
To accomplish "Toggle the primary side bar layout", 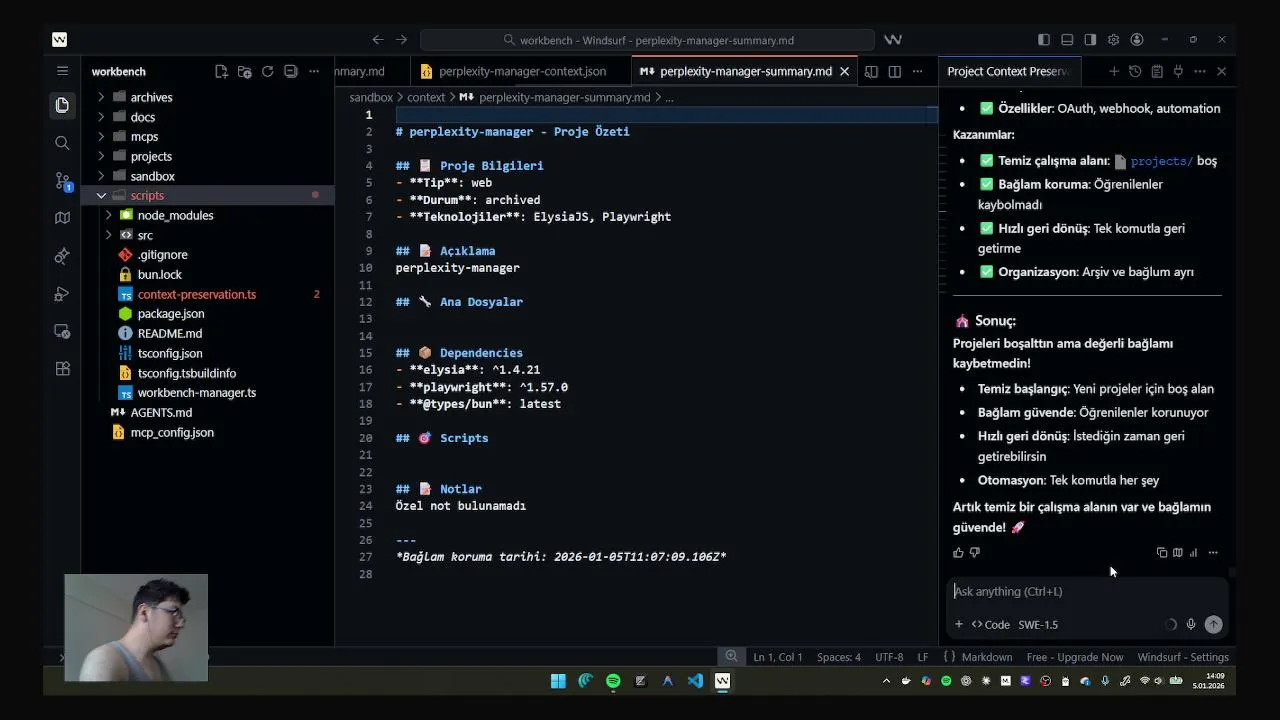I will click(1044, 40).
